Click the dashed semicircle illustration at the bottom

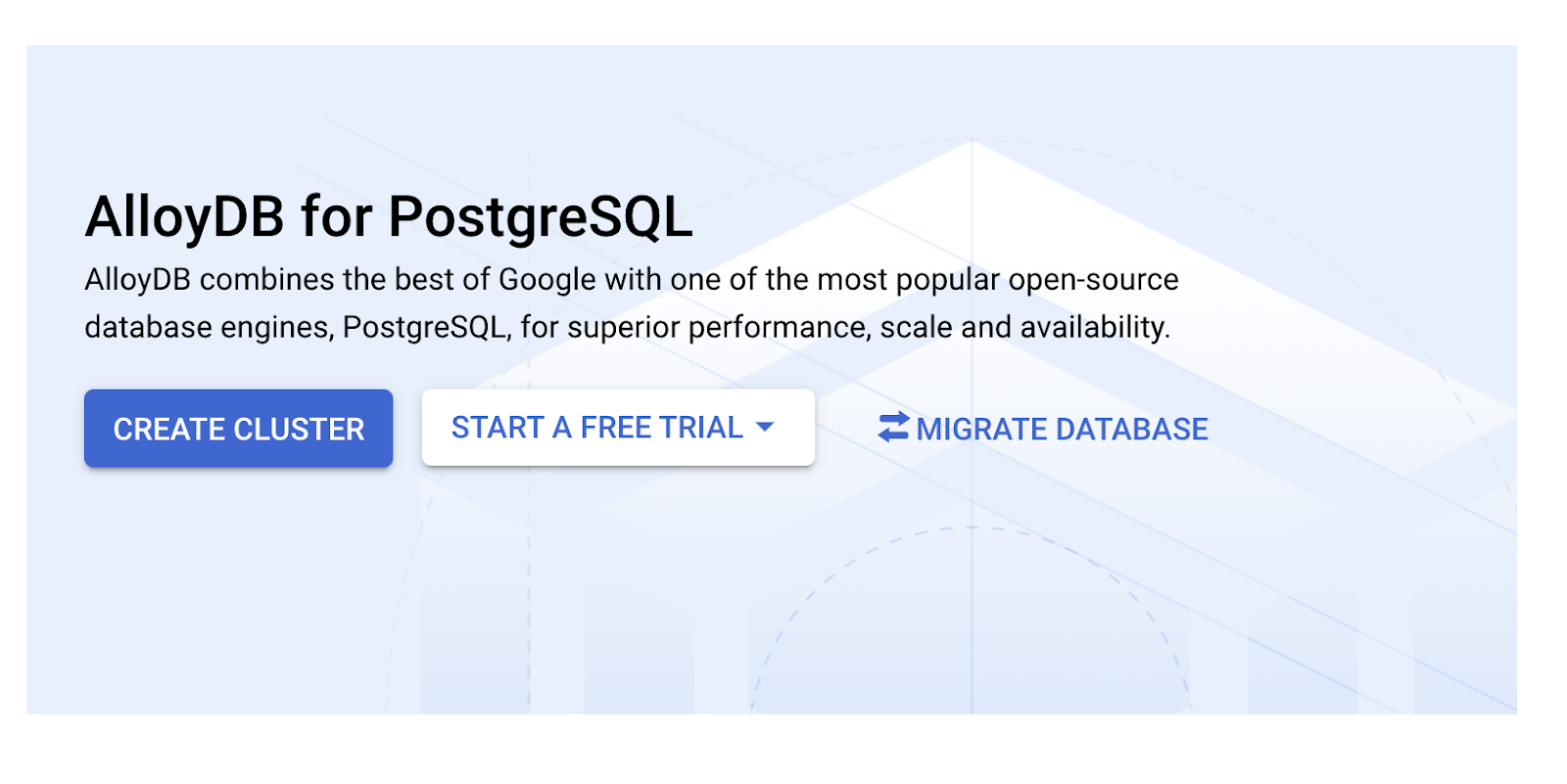(972, 548)
